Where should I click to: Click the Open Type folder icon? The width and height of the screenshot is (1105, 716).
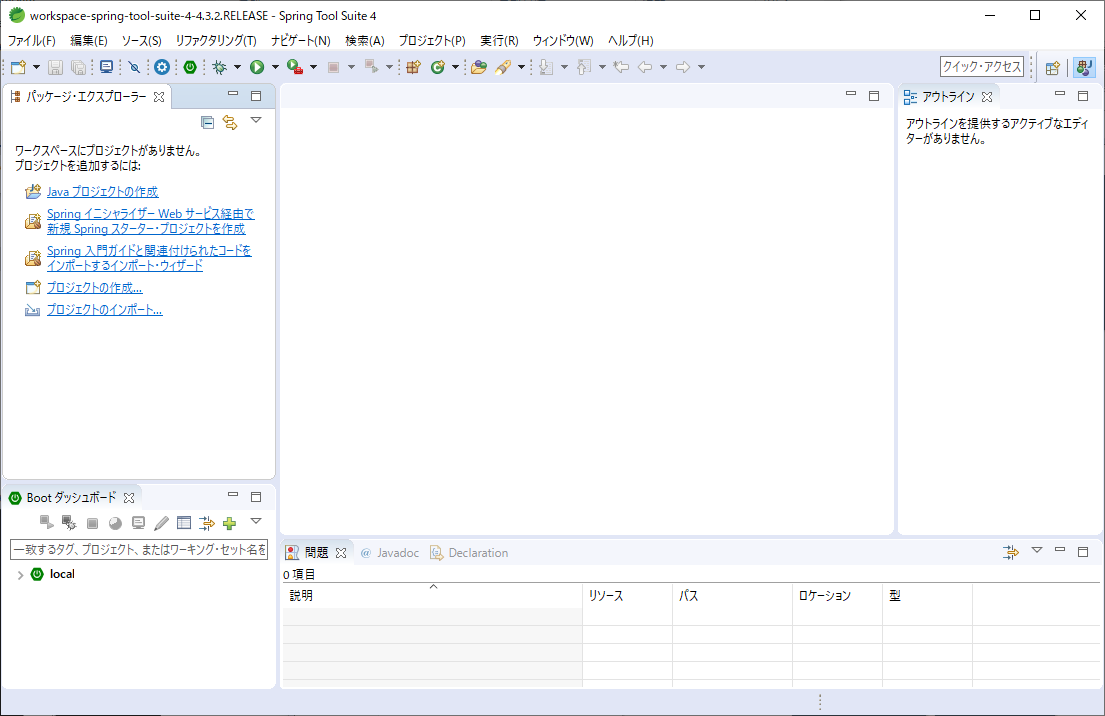479,67
